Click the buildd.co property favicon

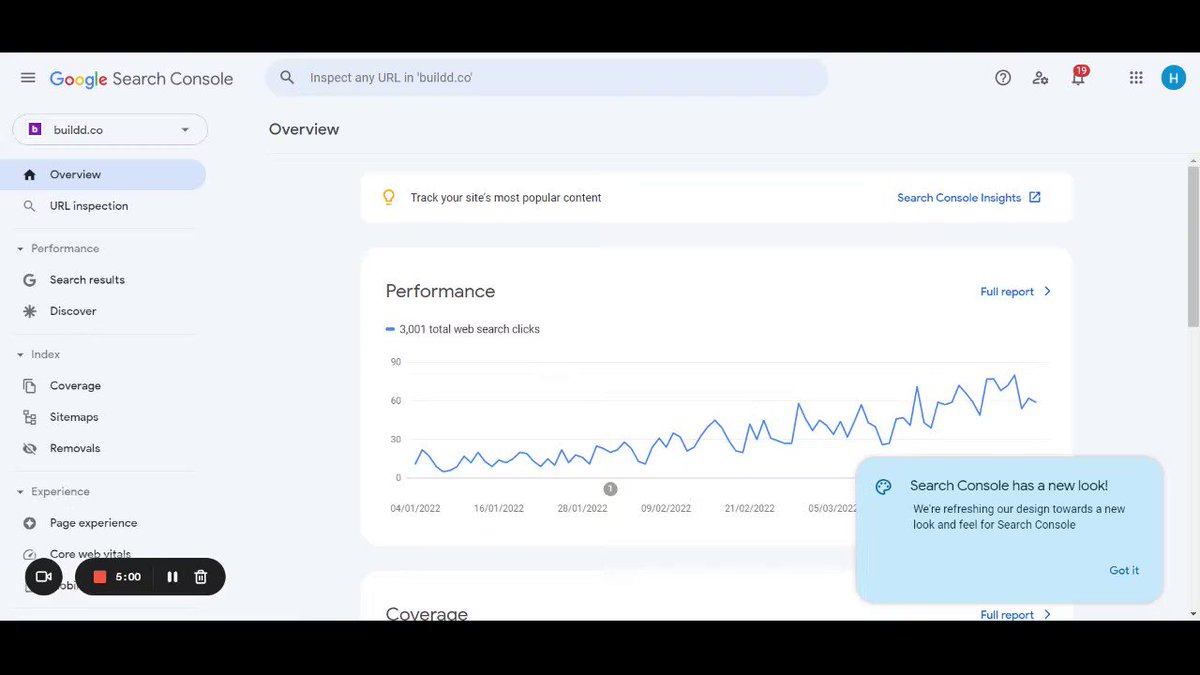tap(35, 129)
